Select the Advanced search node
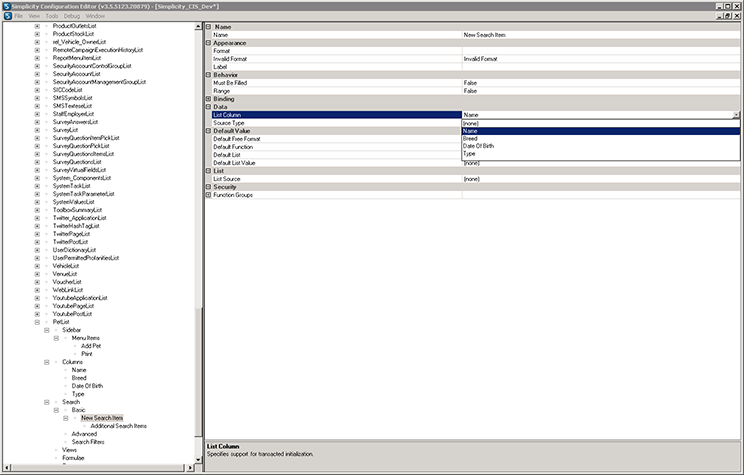 [84, 434]
